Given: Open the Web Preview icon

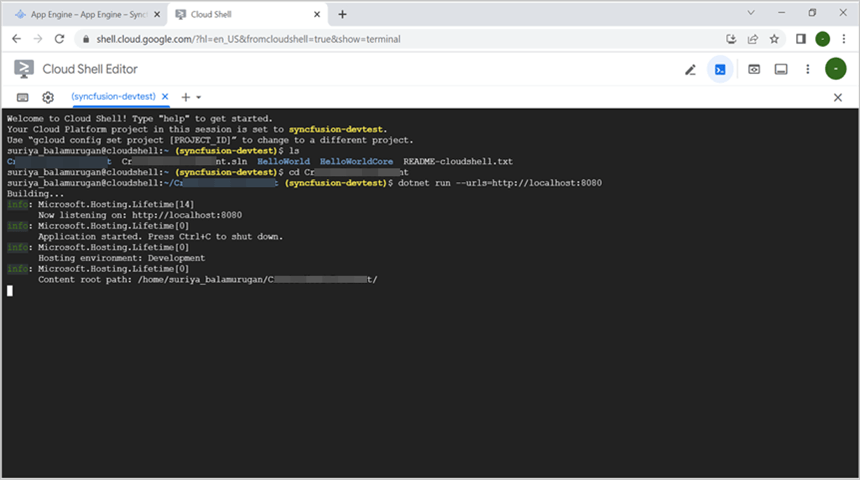Looking at the screenshot, I should pos(754,70).
